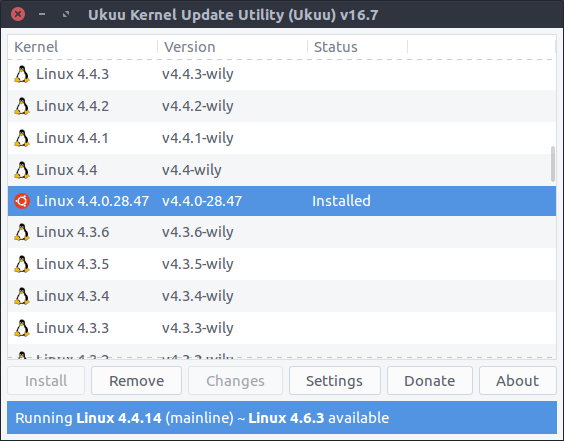Click the Donate button
Screen dimensions: 564x441
(x=429, y=381)
